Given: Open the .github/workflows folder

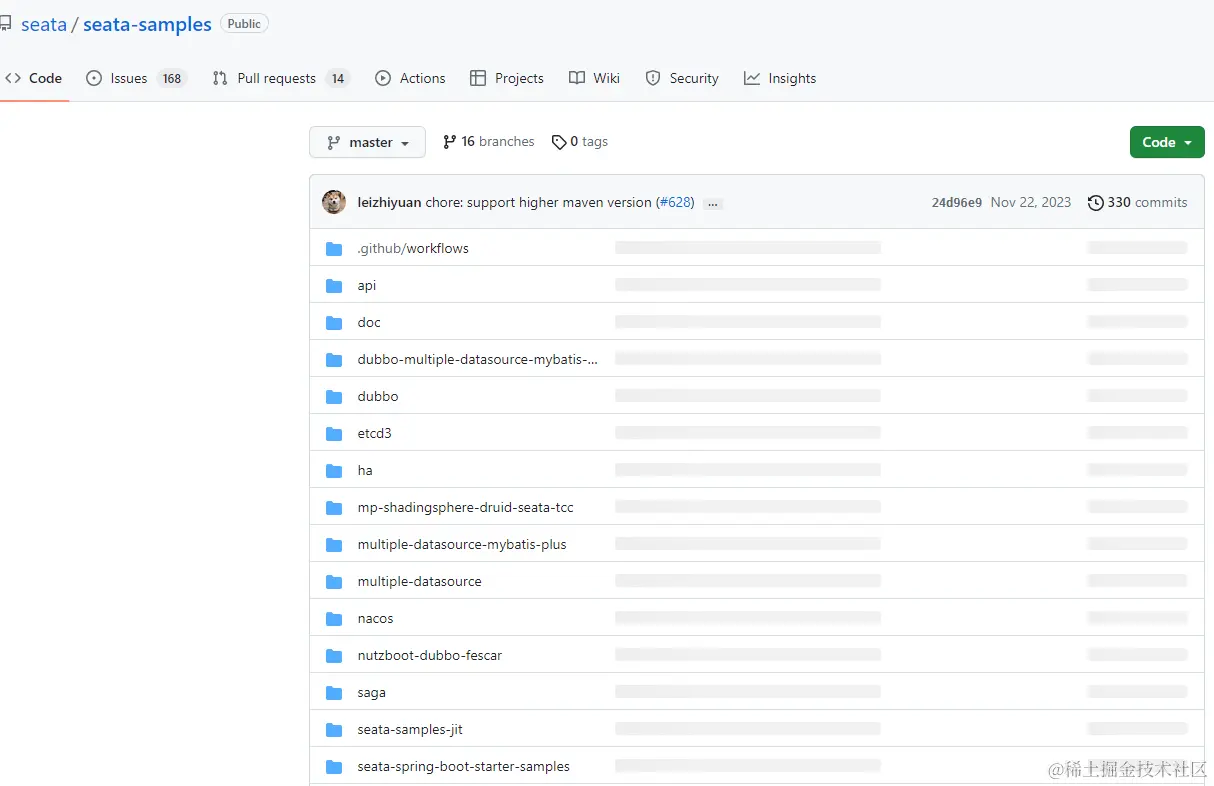Looking at the screenshot, I should (x=413, y=248).
